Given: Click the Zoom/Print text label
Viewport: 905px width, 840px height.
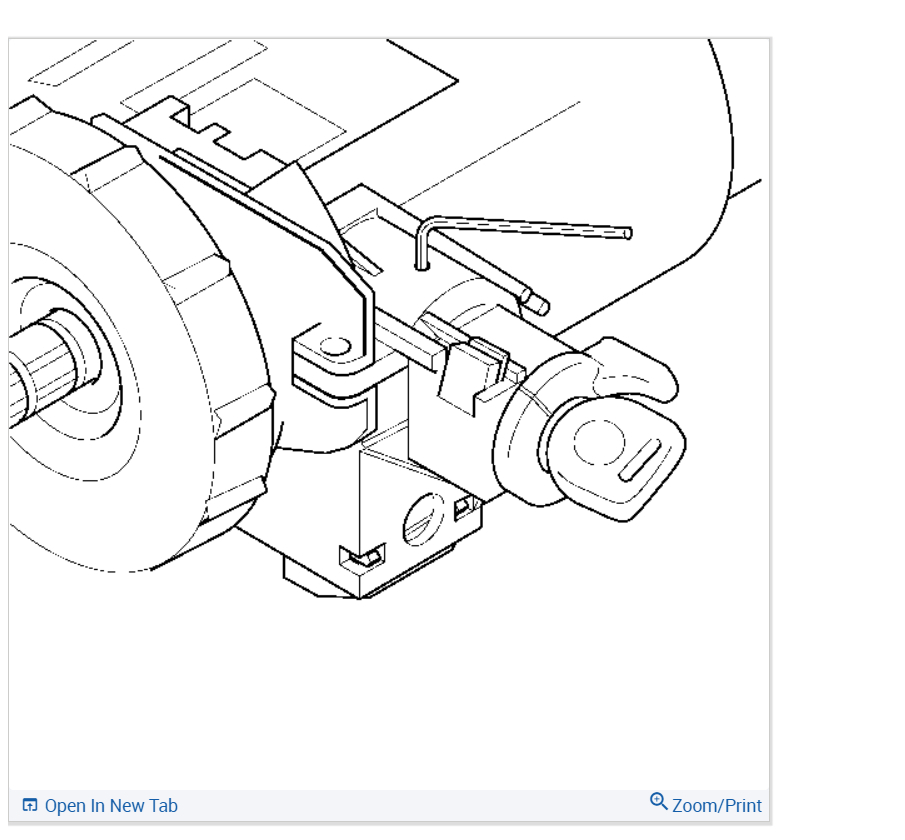Looking at the screenshot, I should coord(716,805).
